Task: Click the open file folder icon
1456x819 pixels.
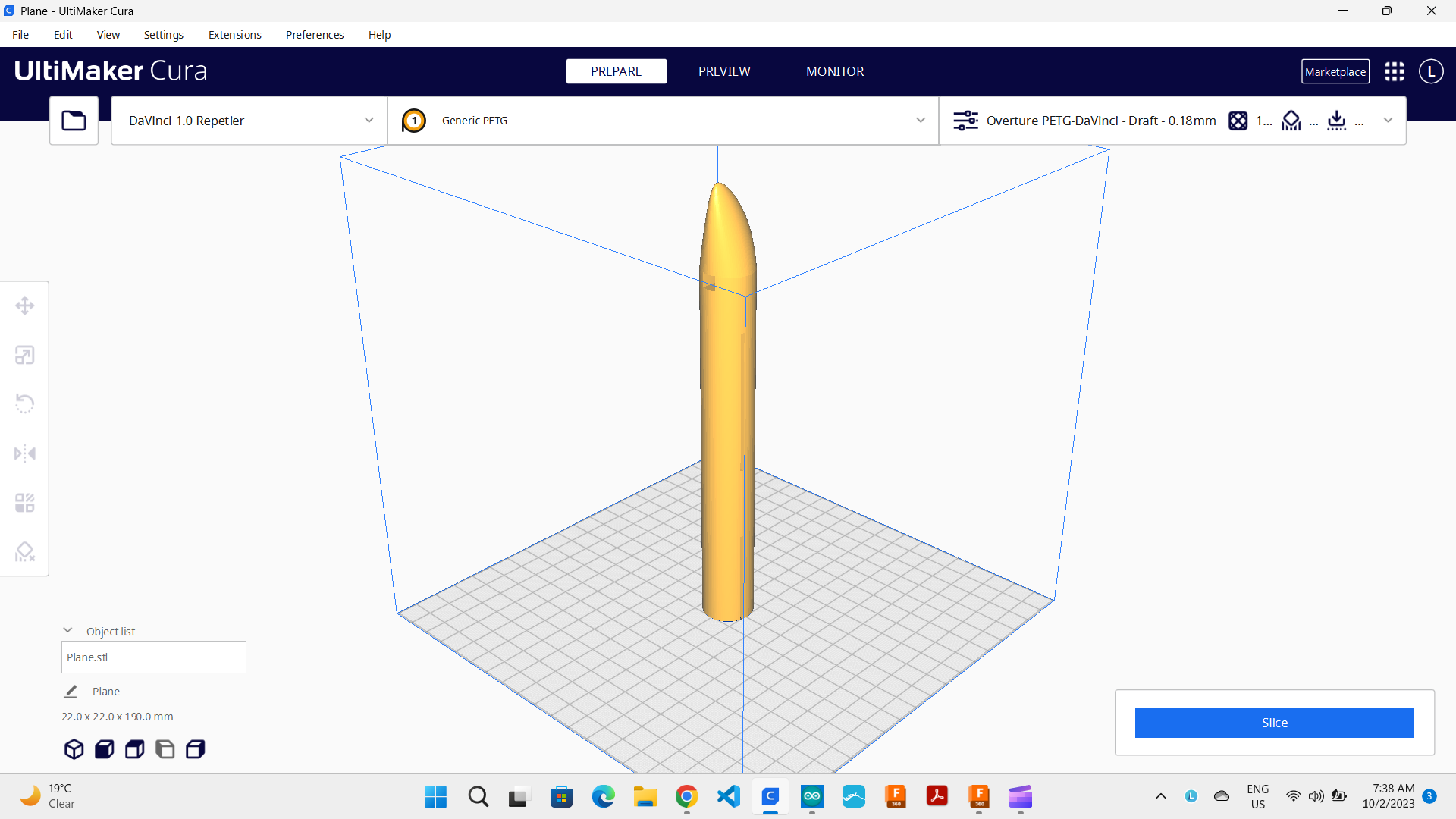Action: tap(74, 120)
